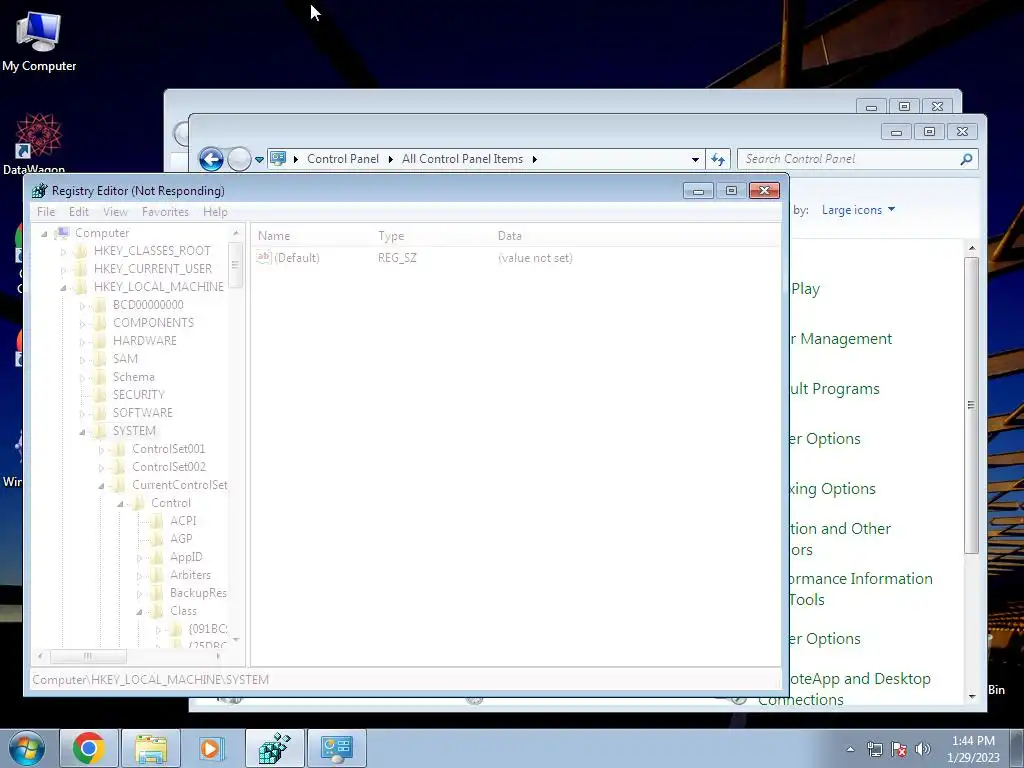The height and width of the screenshot is (768, 1024).
Task: Expand the HKEY_CURRENT_USER key
Action: pyautogui.click(x=63, y=269)
